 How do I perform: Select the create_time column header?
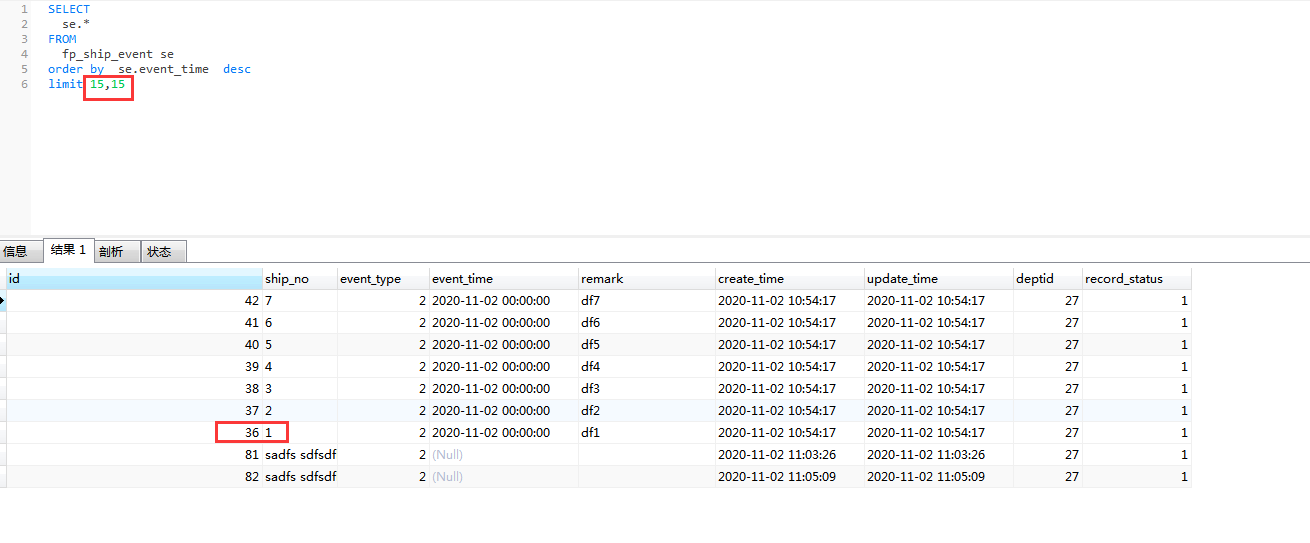(x=789, y=279)
